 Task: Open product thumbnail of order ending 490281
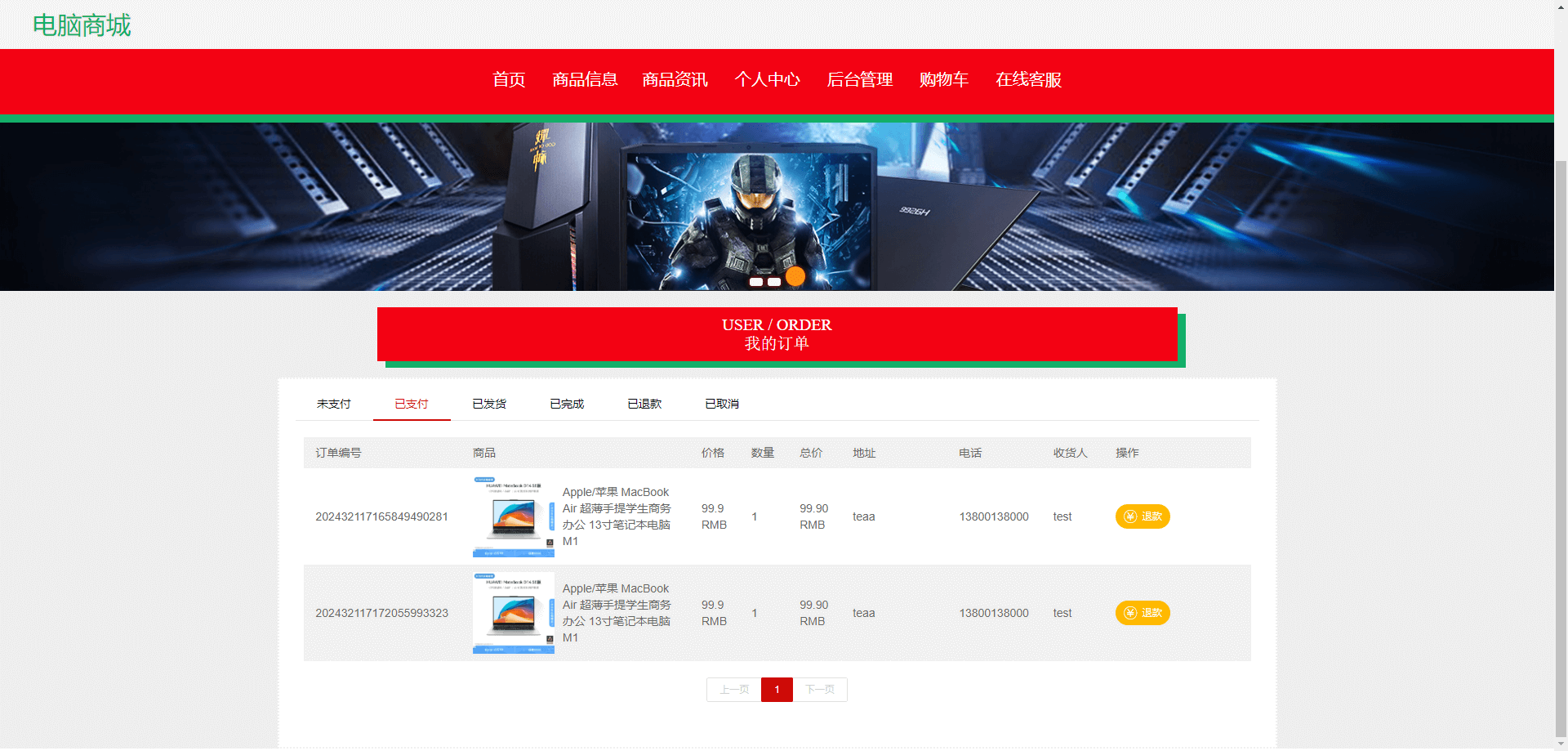tap(514, 516)
